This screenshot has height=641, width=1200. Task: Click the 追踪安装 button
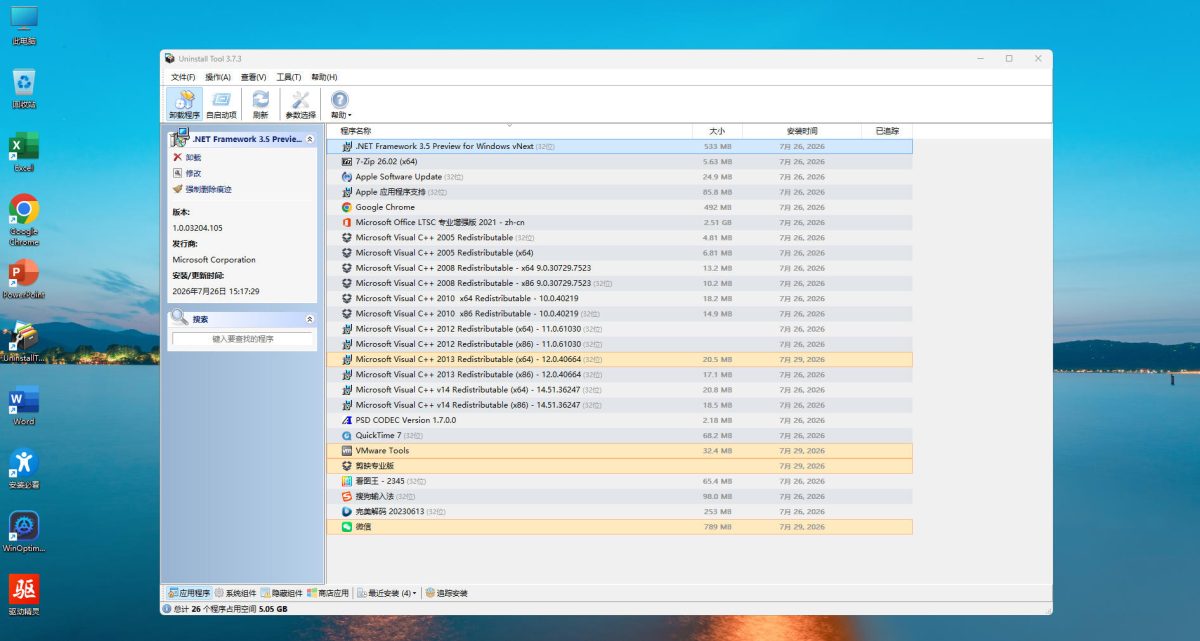tap(446, 593)
